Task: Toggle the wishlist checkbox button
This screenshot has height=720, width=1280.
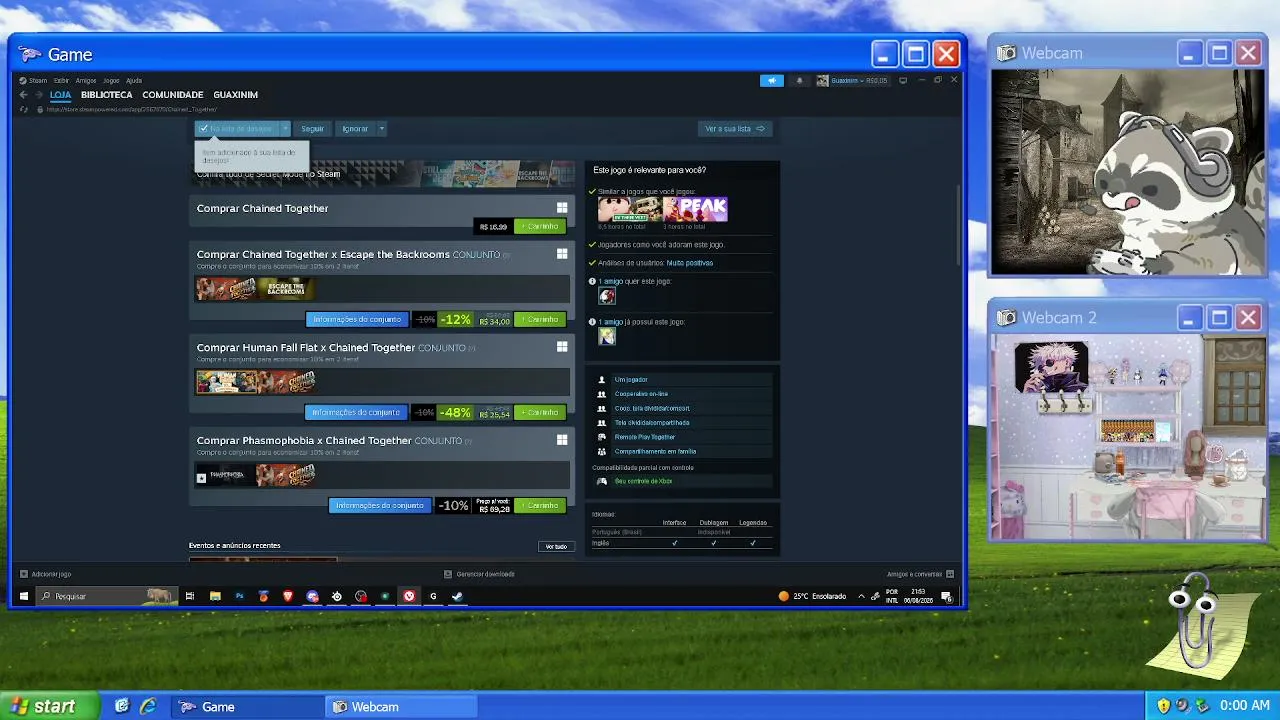Action: pos(237,128)
